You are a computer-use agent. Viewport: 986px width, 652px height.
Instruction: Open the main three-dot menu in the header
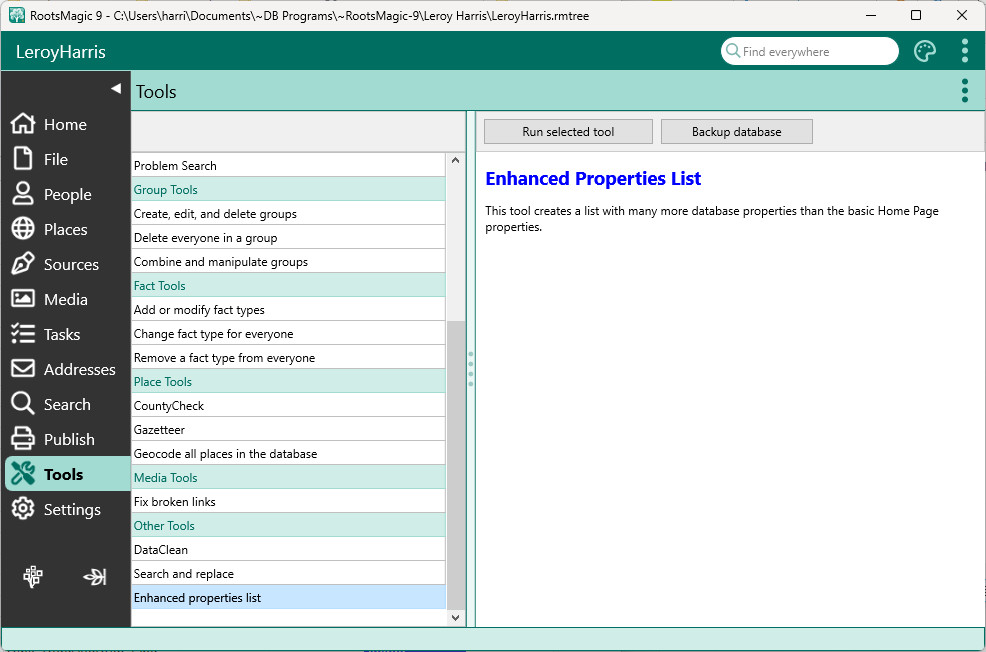[964, 51]
